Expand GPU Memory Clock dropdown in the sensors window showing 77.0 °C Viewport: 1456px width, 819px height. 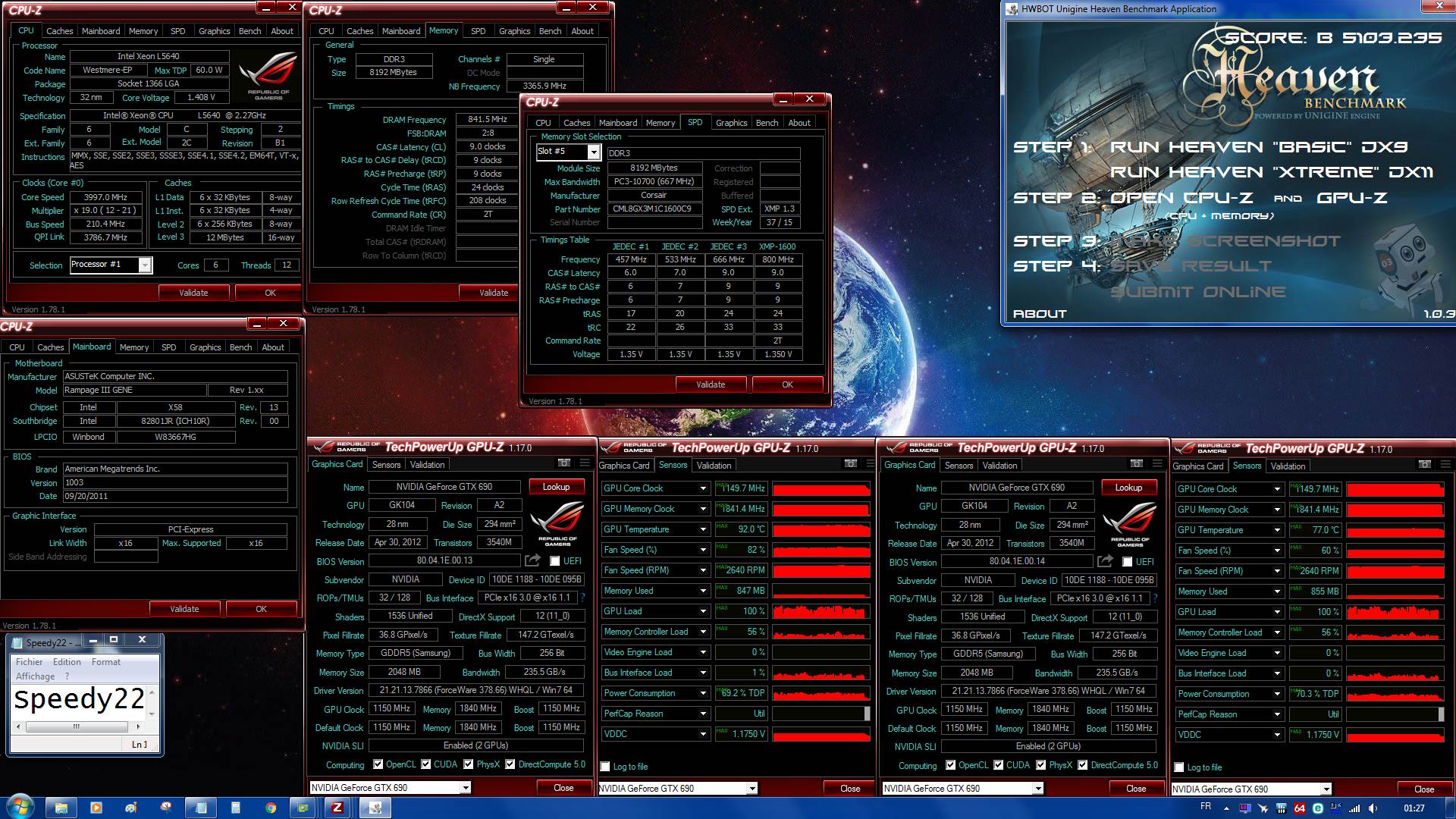(x=1277, y=510)
